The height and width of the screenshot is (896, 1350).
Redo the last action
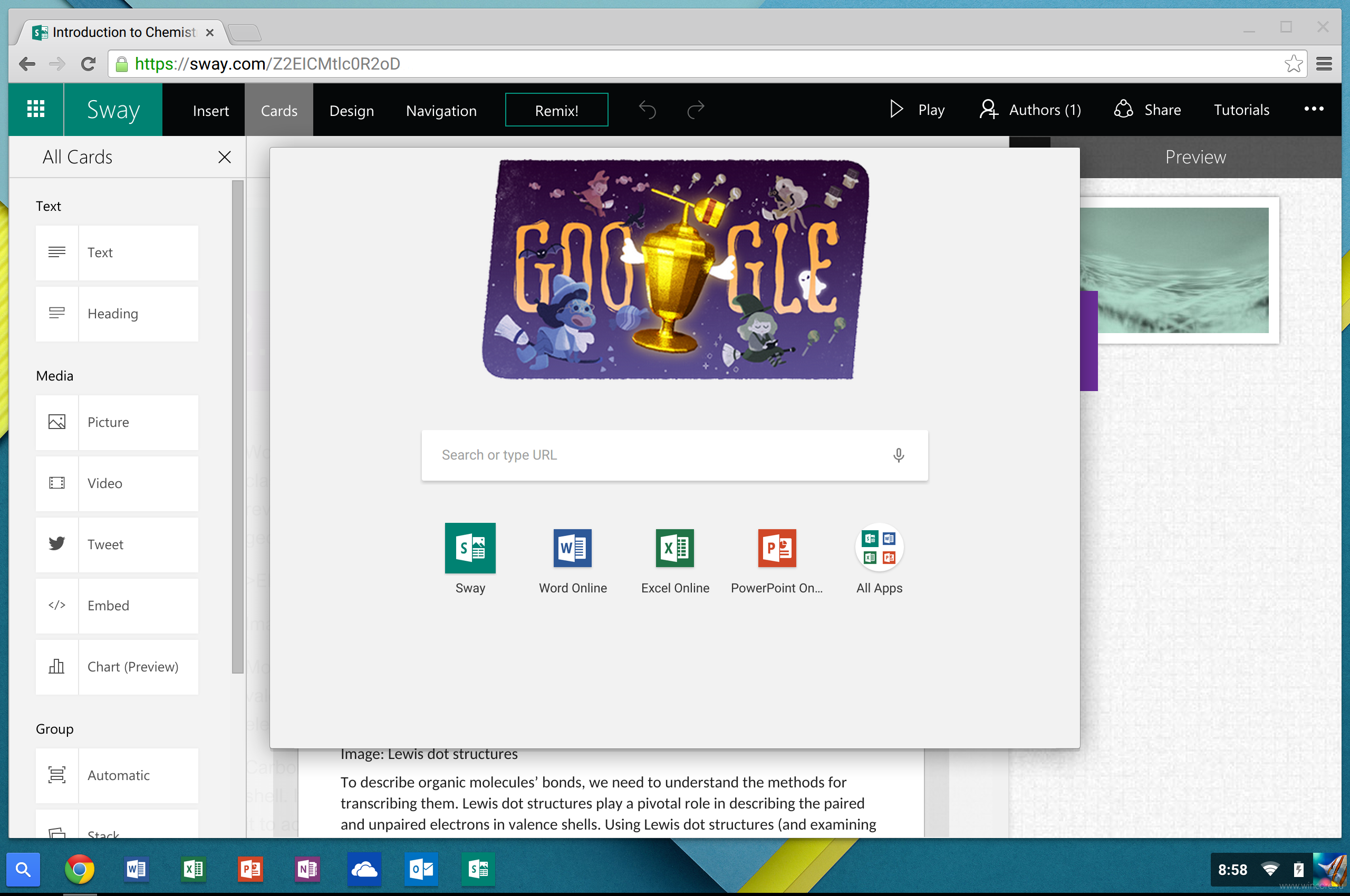coord(695,109)
